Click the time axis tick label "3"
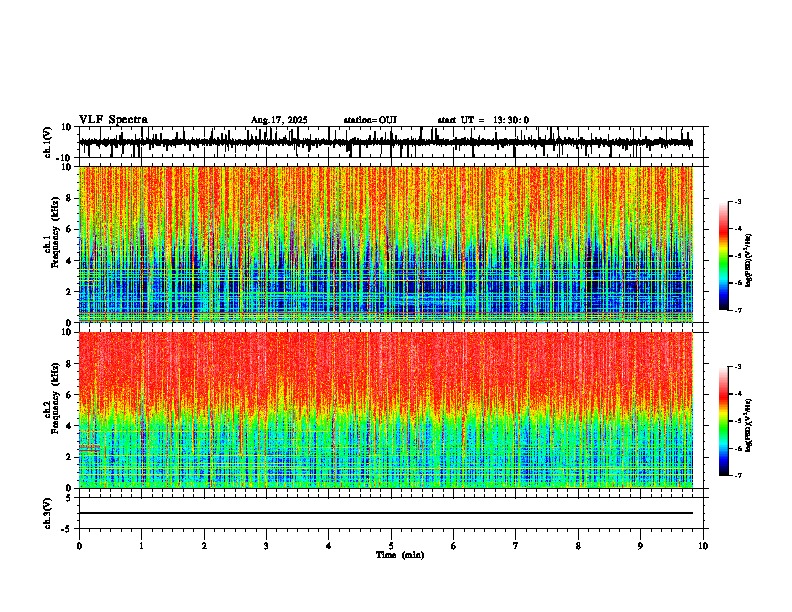This screenshot has height=612, width=792. click(266, 546)
